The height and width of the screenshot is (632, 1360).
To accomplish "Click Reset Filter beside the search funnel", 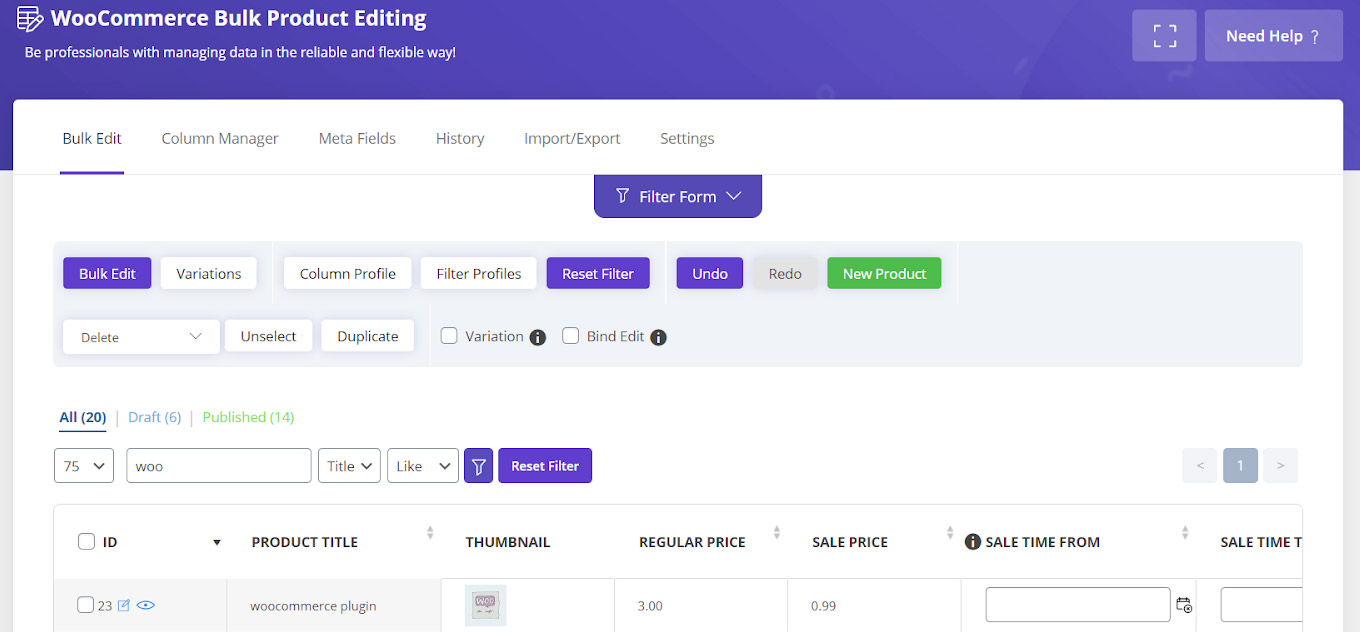I will 545,466.
